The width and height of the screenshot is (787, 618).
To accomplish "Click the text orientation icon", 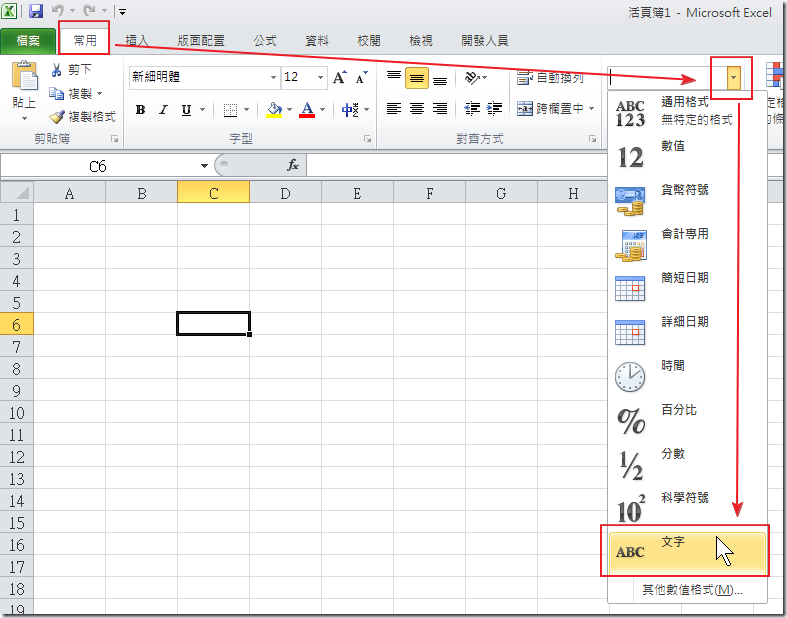I will (472, 77).
